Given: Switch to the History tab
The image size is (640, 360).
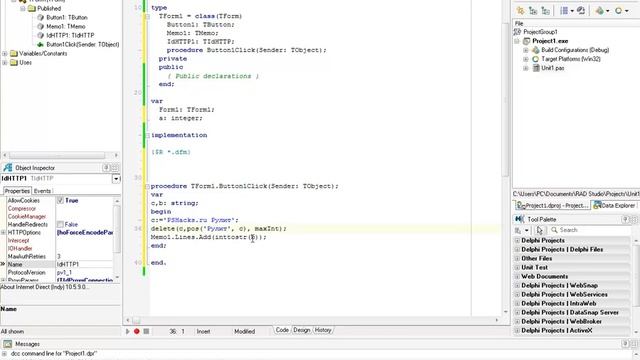Looking at the screenshot, I should click(x=323, y=330).
